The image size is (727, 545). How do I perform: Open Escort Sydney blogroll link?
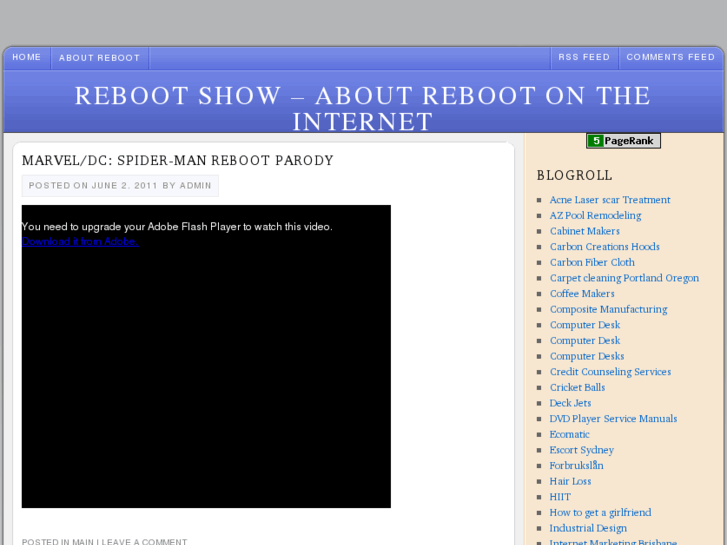point(581,450)
